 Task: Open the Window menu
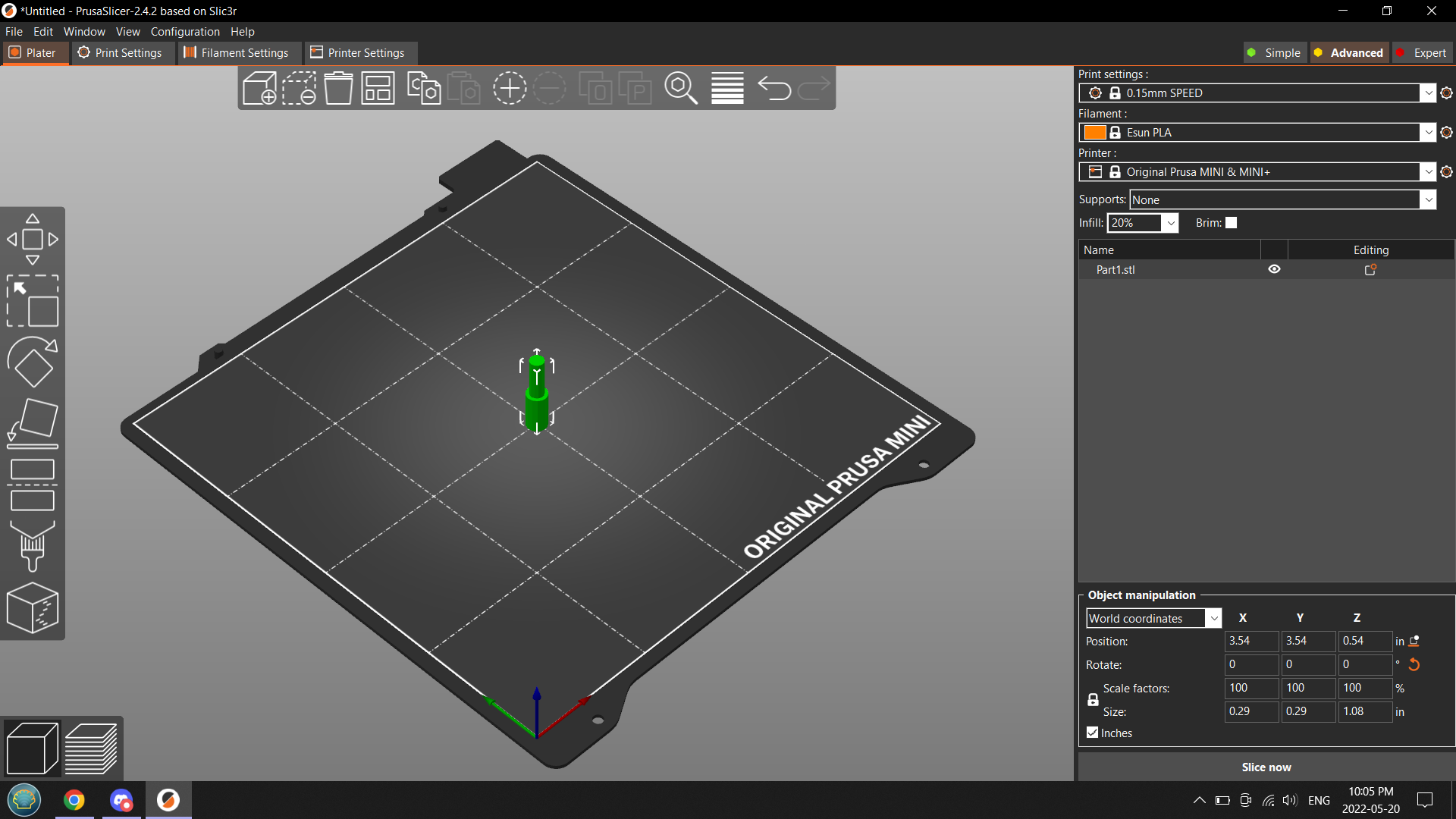click(x=84, y=32)
